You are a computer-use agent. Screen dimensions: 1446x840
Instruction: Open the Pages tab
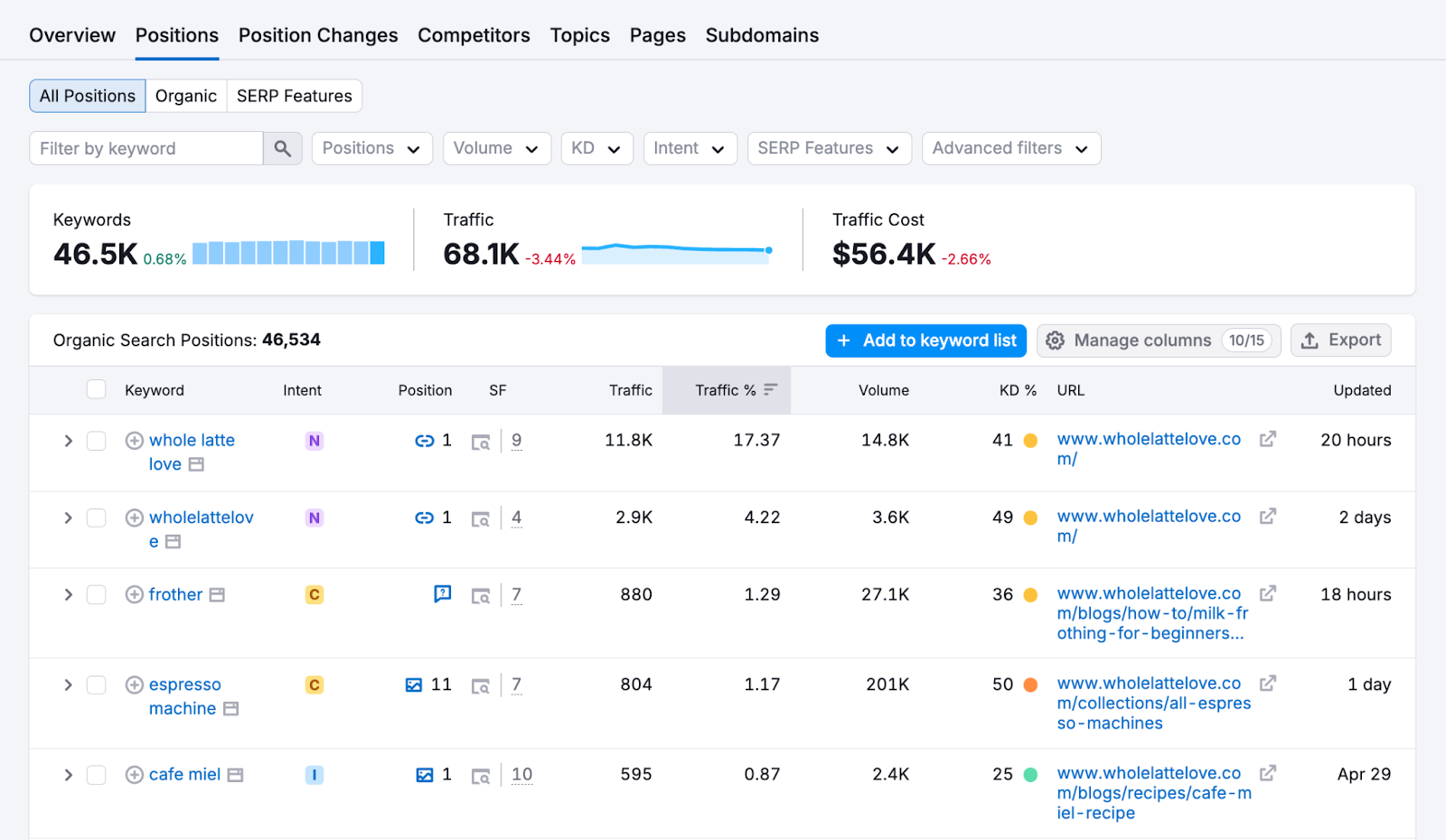[658, 35]
